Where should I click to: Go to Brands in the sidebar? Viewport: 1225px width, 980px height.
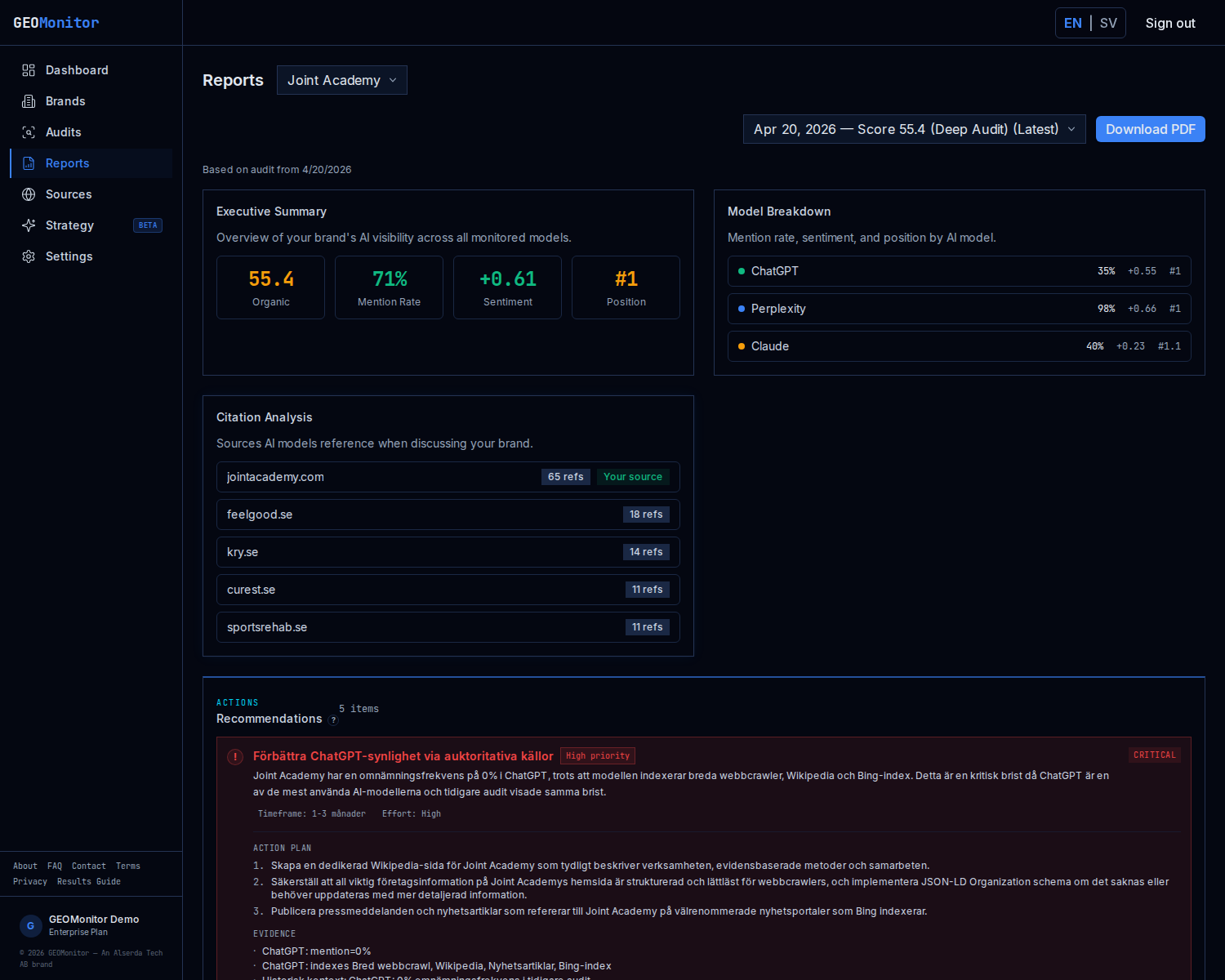91,101
